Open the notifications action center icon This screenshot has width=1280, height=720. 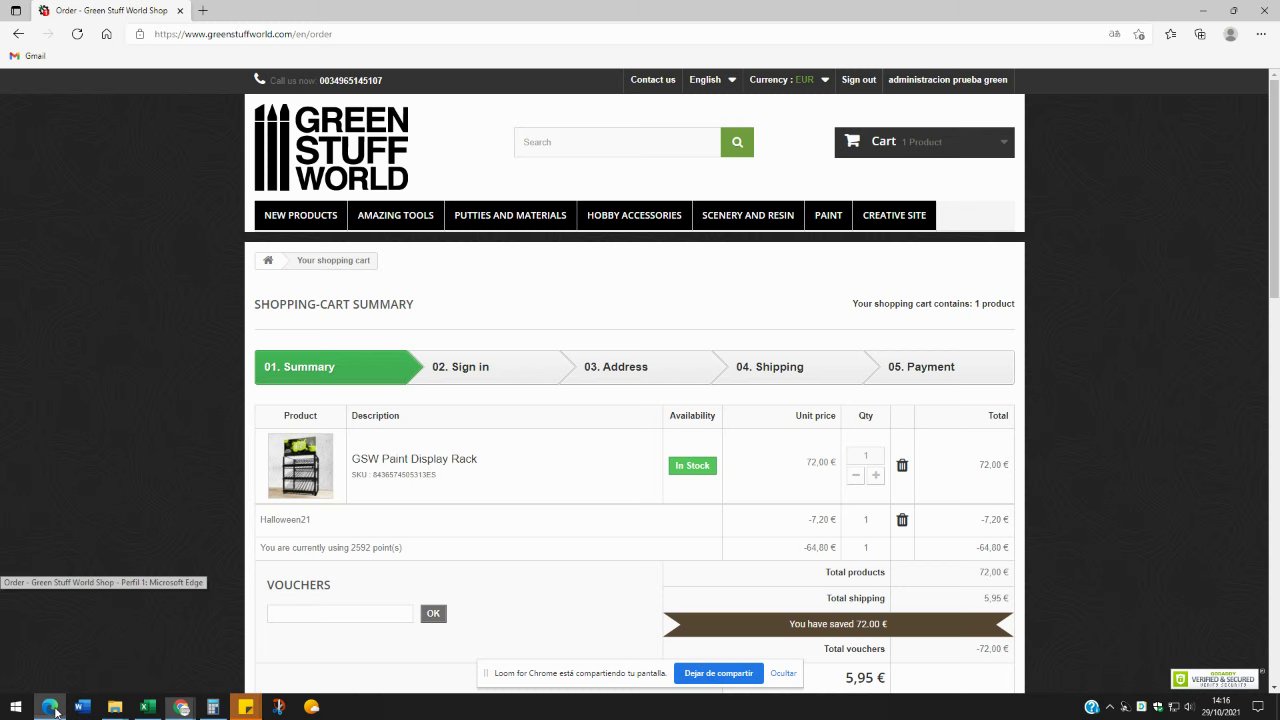tap(1258, 707)
